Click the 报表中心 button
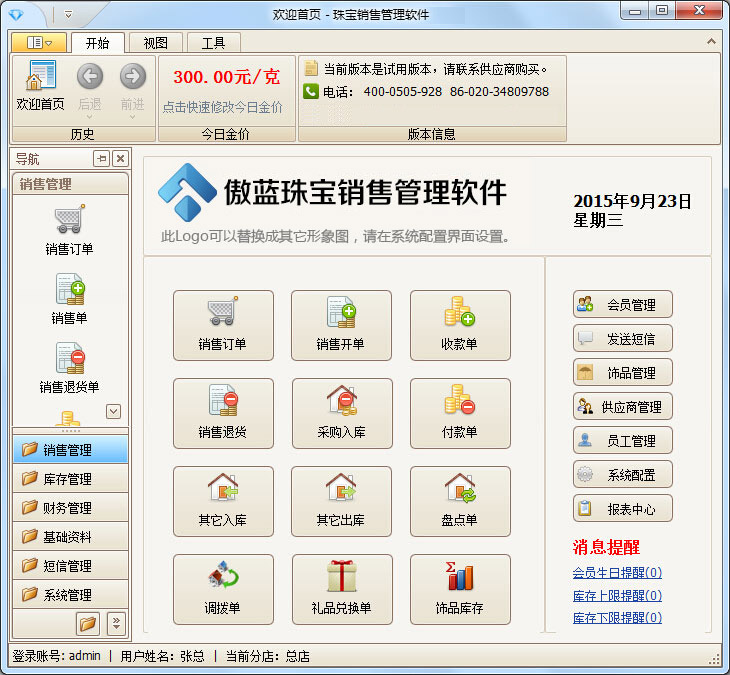This screenshot has width=730, height=675. click(x=623, y=508)
